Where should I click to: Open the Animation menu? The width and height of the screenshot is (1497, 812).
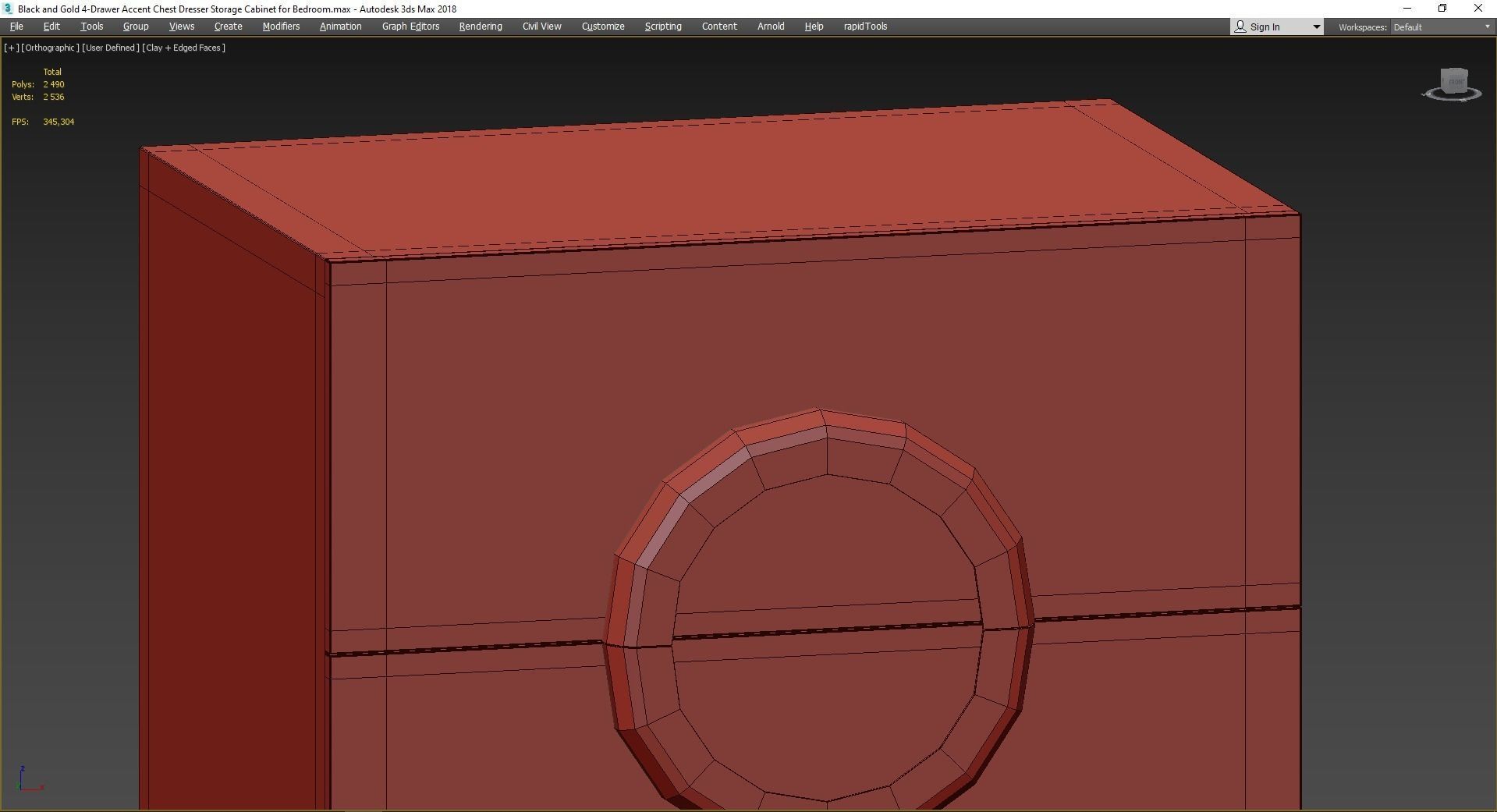[x=341, y=27]
